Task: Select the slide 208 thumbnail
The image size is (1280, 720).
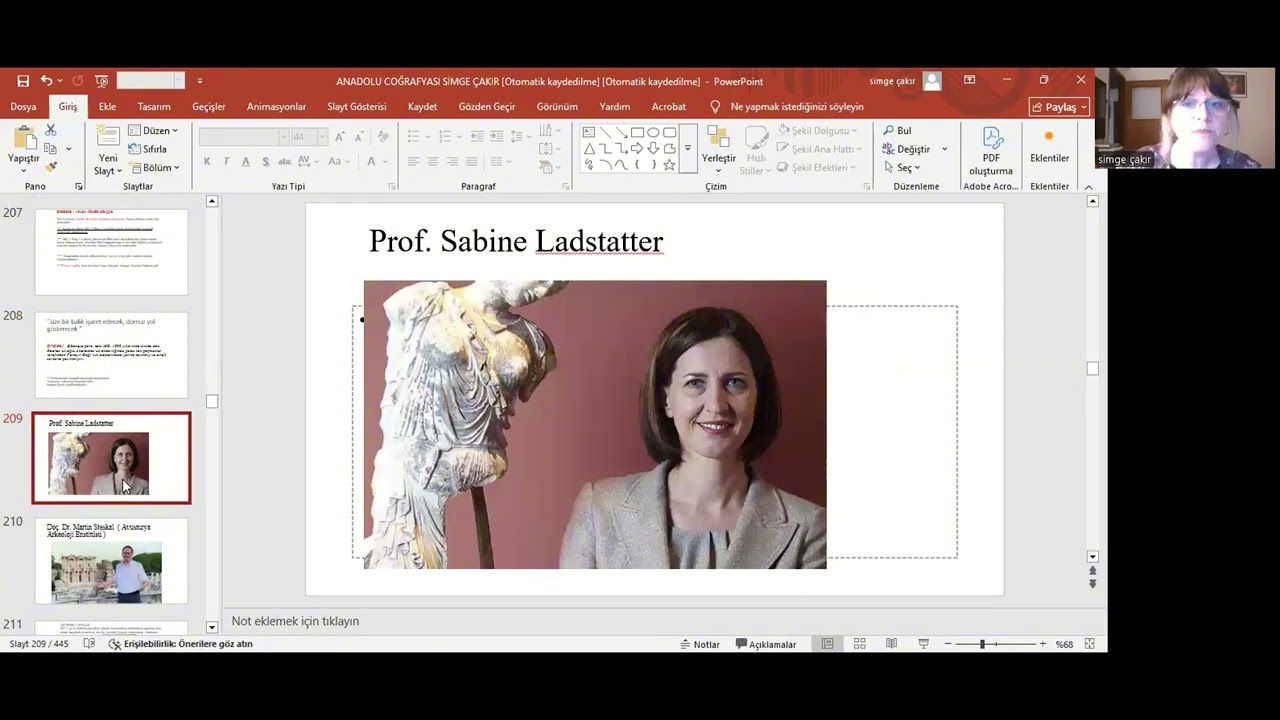Action: tap(111, 355)
